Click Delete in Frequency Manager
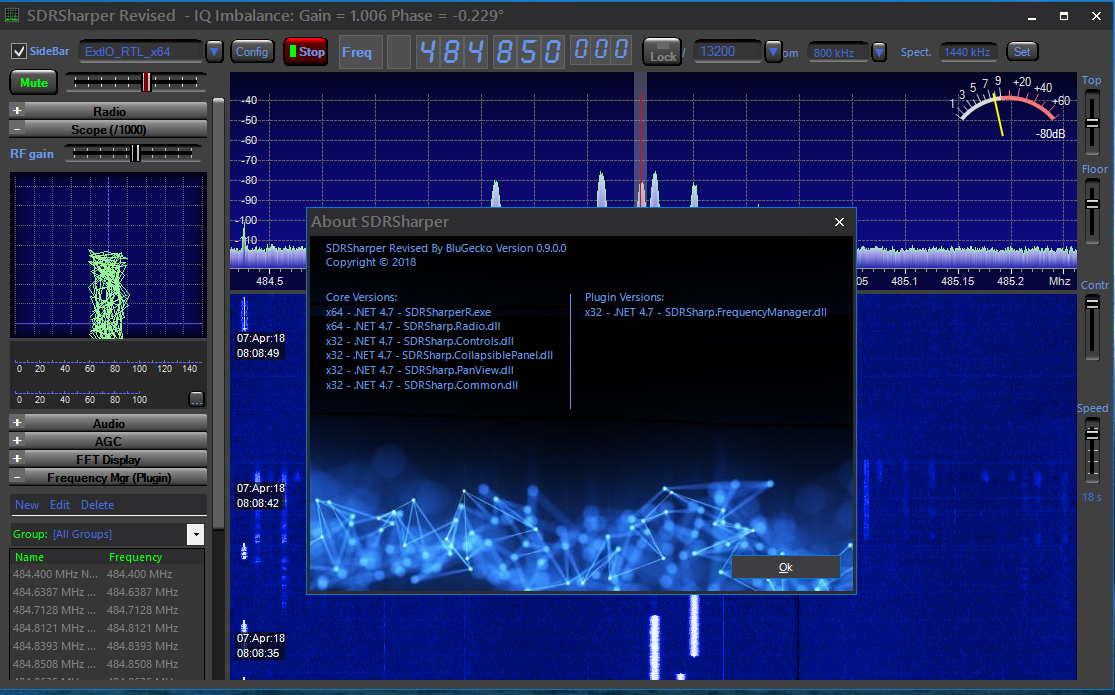Image resolution: width=1115 pixels, height=695 pixels. (x=98, y=505)
